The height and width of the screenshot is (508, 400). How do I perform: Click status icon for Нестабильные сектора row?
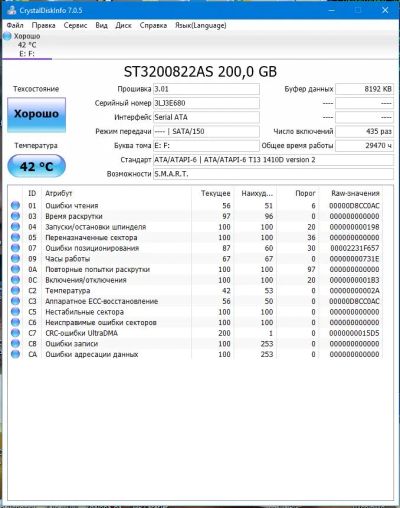pyautogui.click(x=15, y=312)
